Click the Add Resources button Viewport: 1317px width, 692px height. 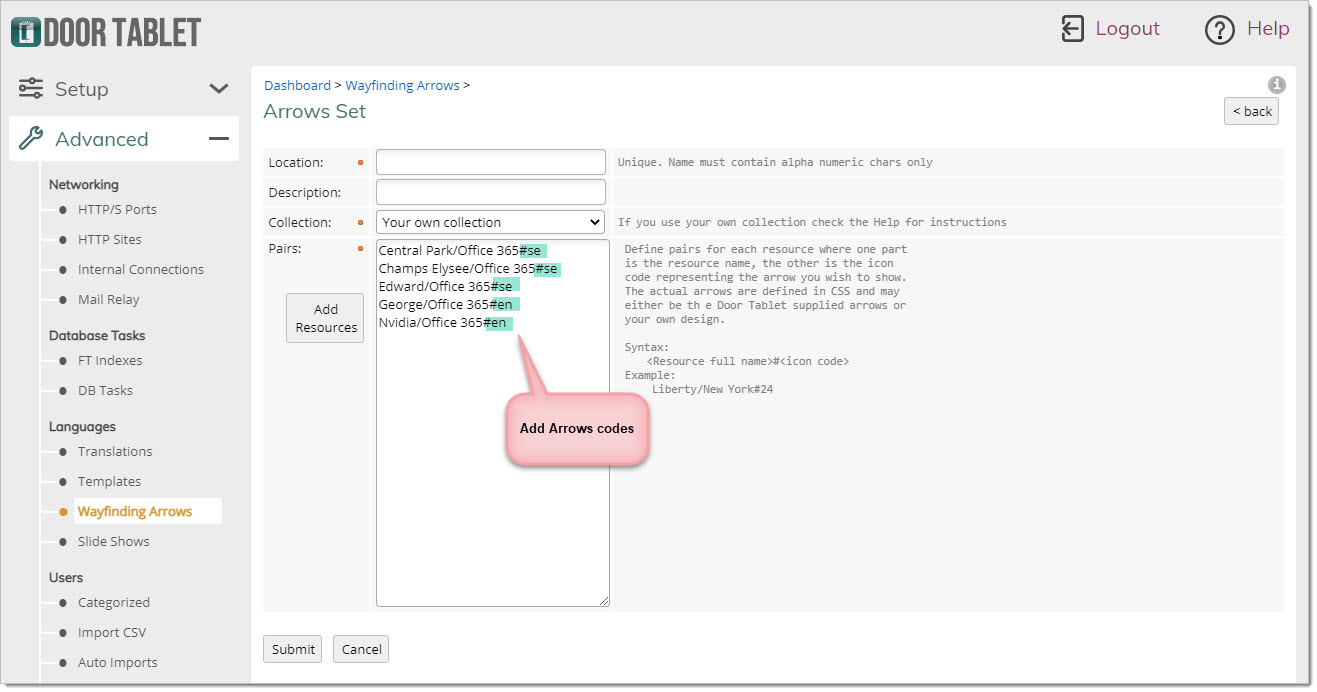tap(326, 318)
